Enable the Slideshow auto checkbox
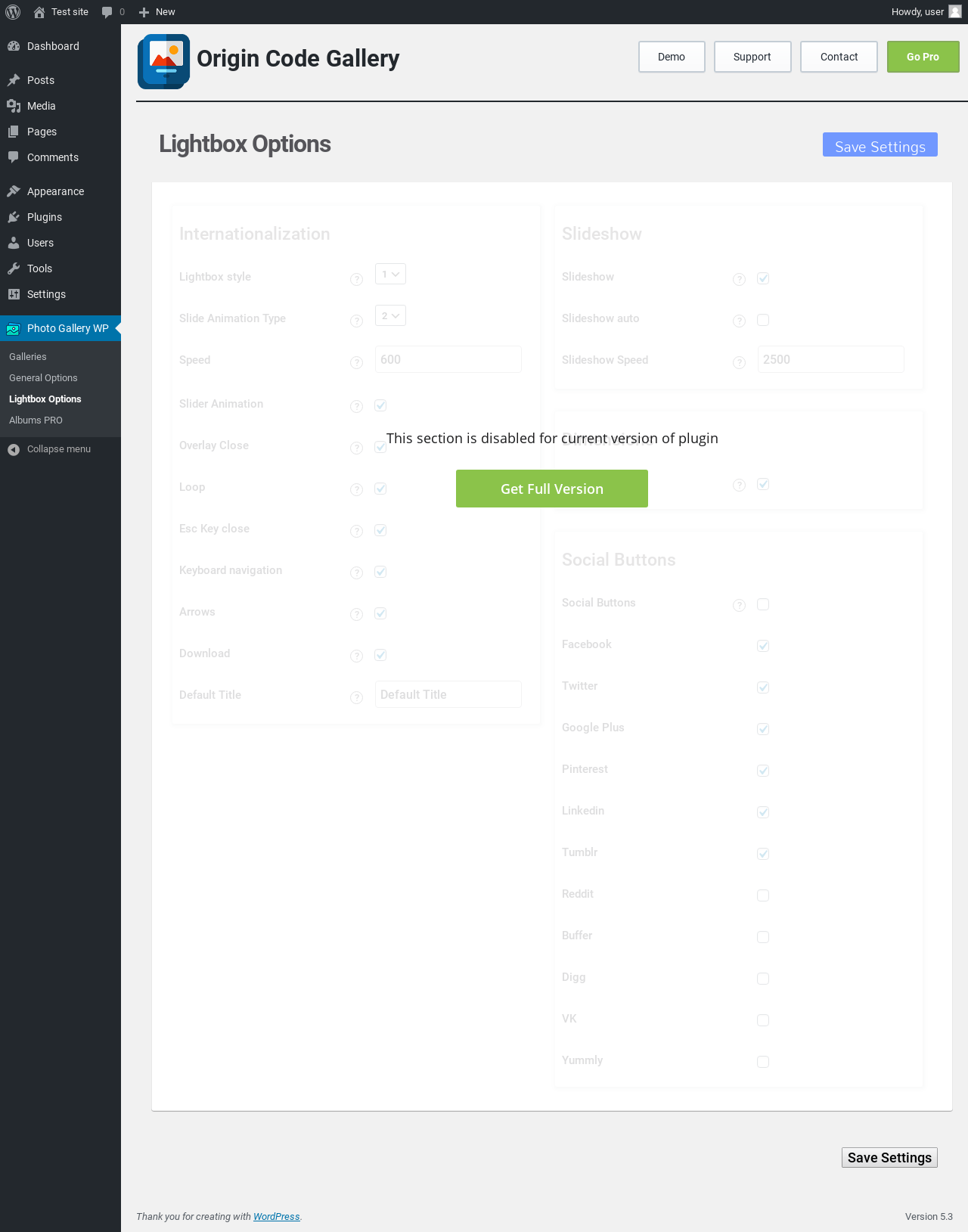 click(x=763, y=320)
